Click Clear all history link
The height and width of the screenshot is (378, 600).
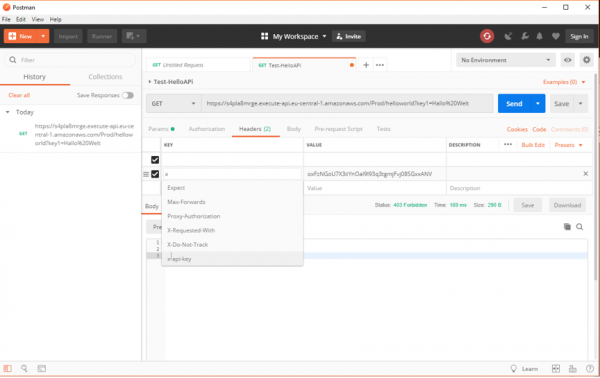(19, 95)
